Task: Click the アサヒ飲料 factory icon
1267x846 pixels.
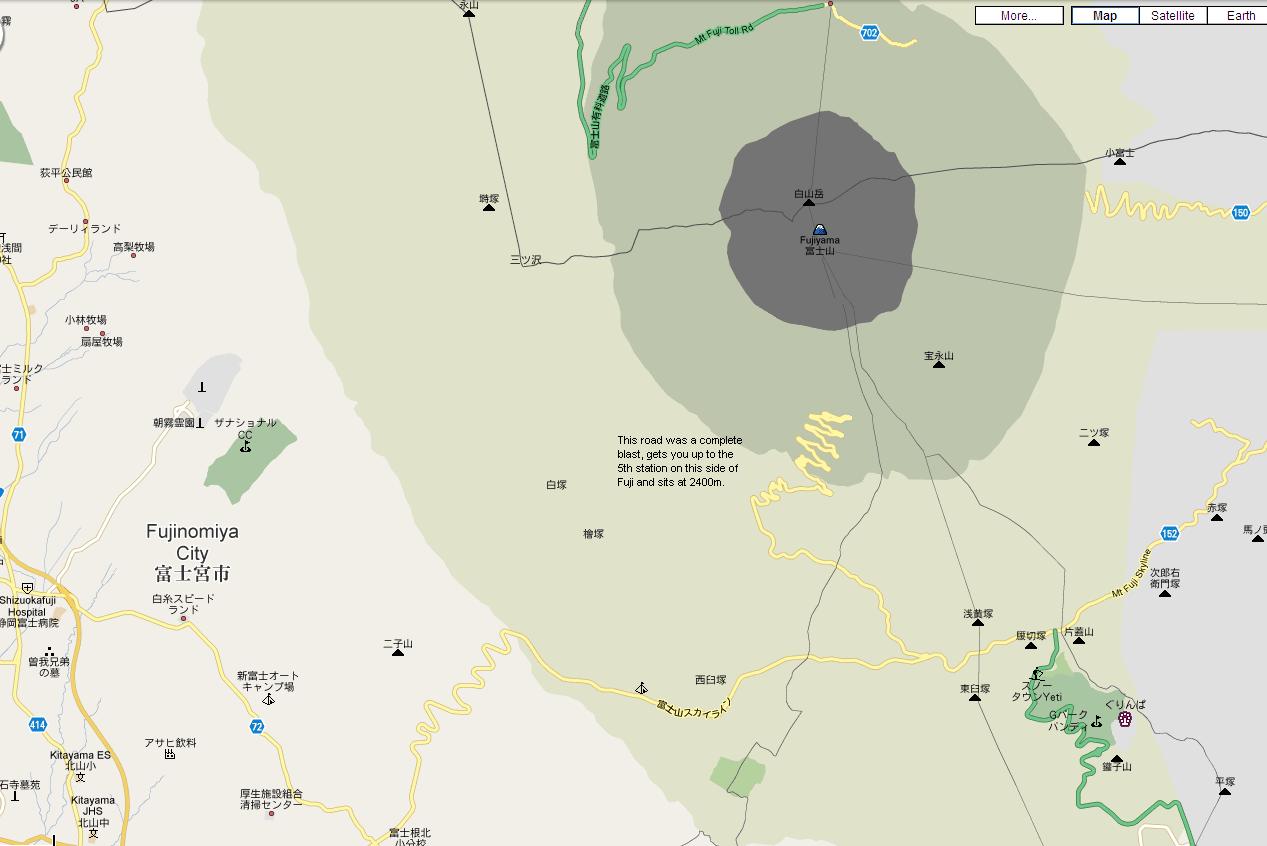Action: click(169, 754)
